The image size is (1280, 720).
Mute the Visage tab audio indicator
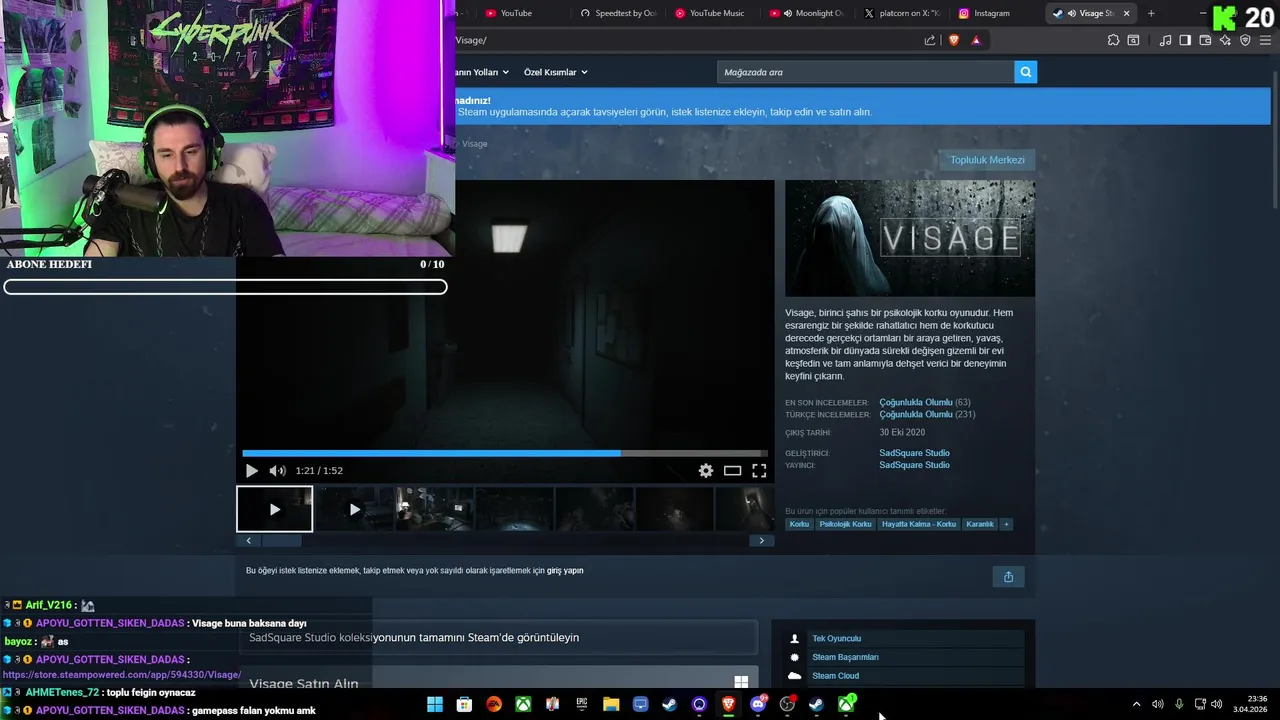1071,13
